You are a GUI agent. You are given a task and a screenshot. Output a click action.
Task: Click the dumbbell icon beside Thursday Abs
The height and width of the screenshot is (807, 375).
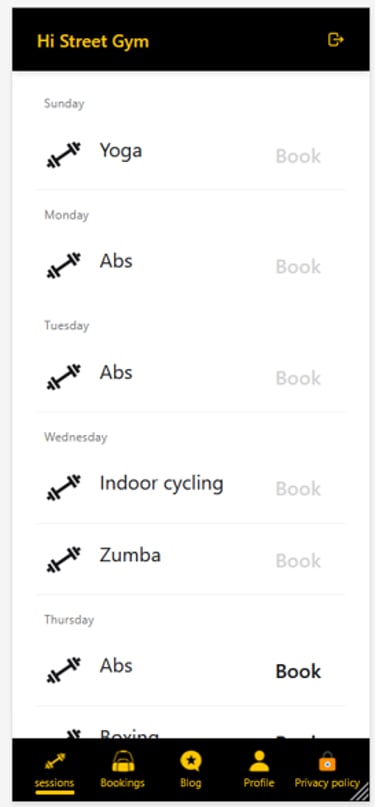[x=64, y=670]
